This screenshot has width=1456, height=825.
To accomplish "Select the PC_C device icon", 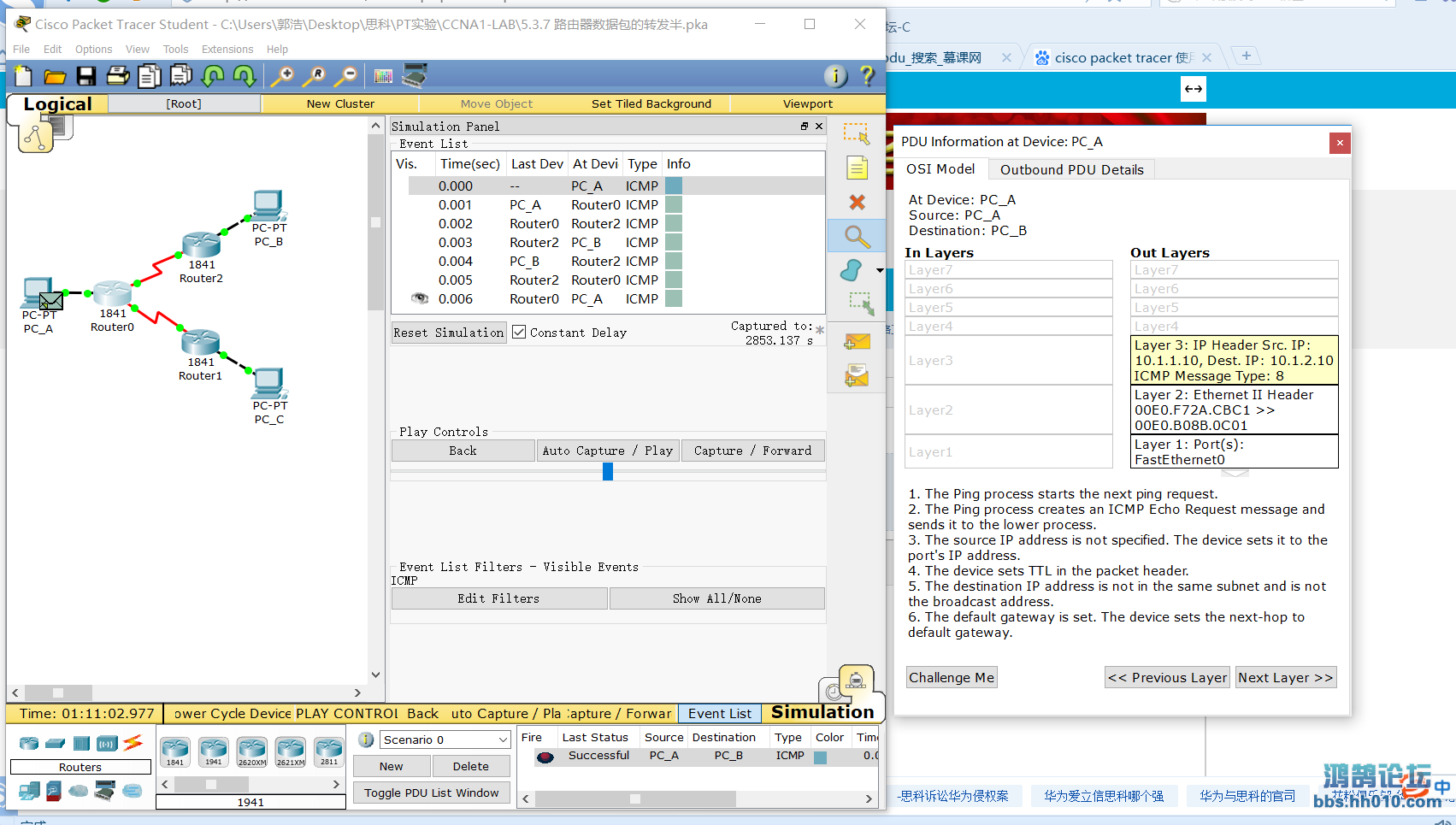I will tap(269, 383).
